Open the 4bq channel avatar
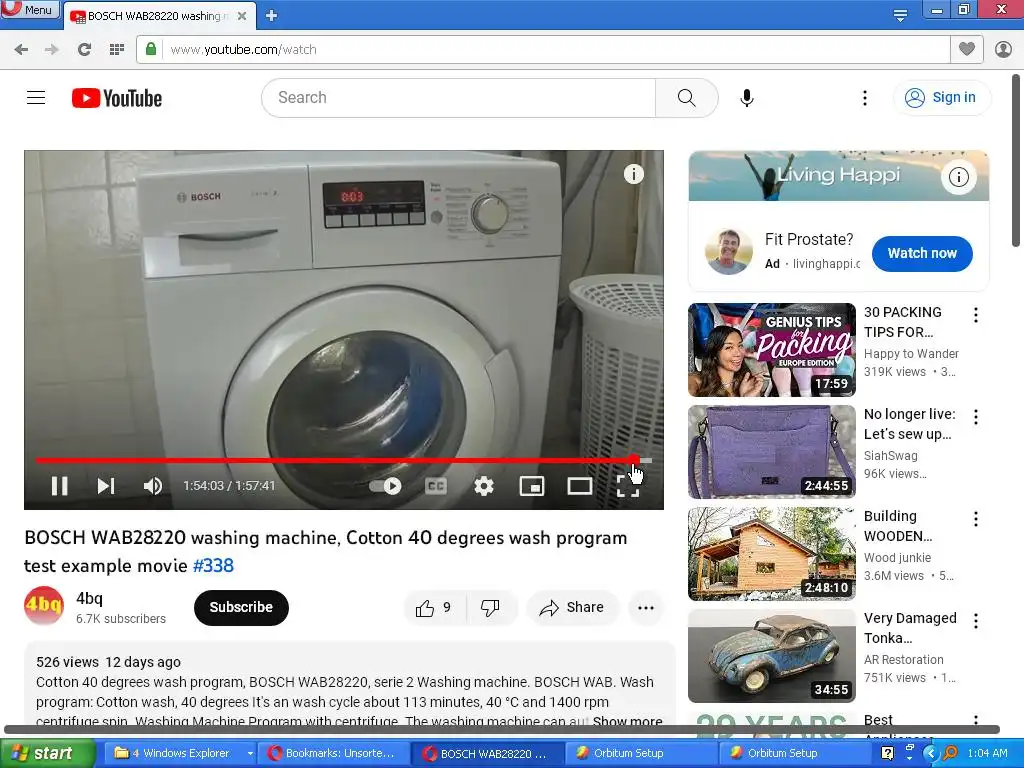This screenshot has height=768, width=1024. (x=44, y=606)
